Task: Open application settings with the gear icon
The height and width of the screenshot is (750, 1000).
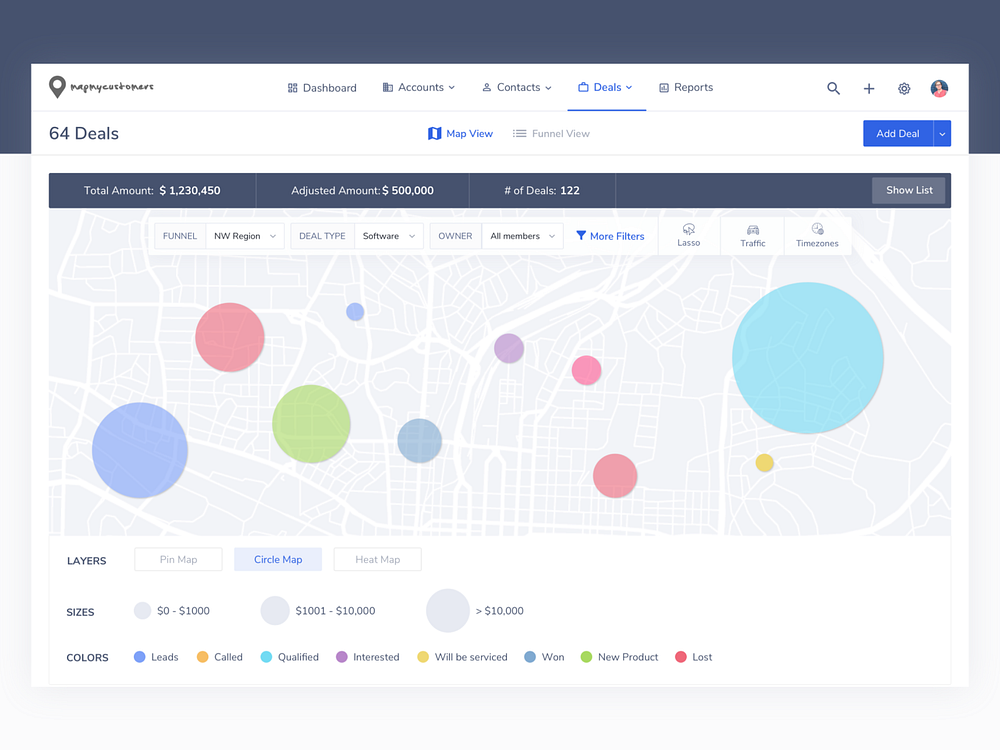Action: point(903,88)
